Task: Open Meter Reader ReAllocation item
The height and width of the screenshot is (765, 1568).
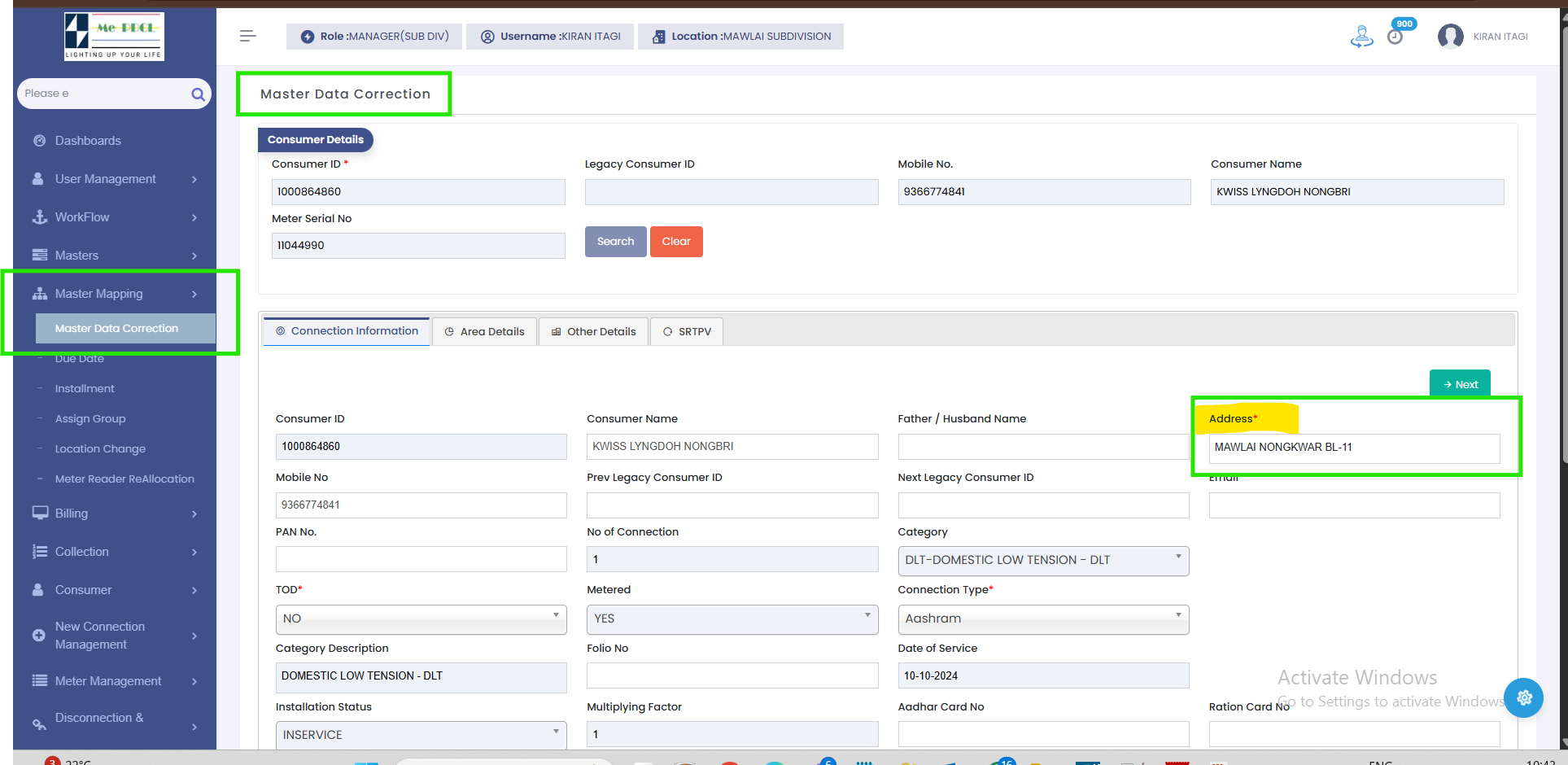Action: pos(124,479)
